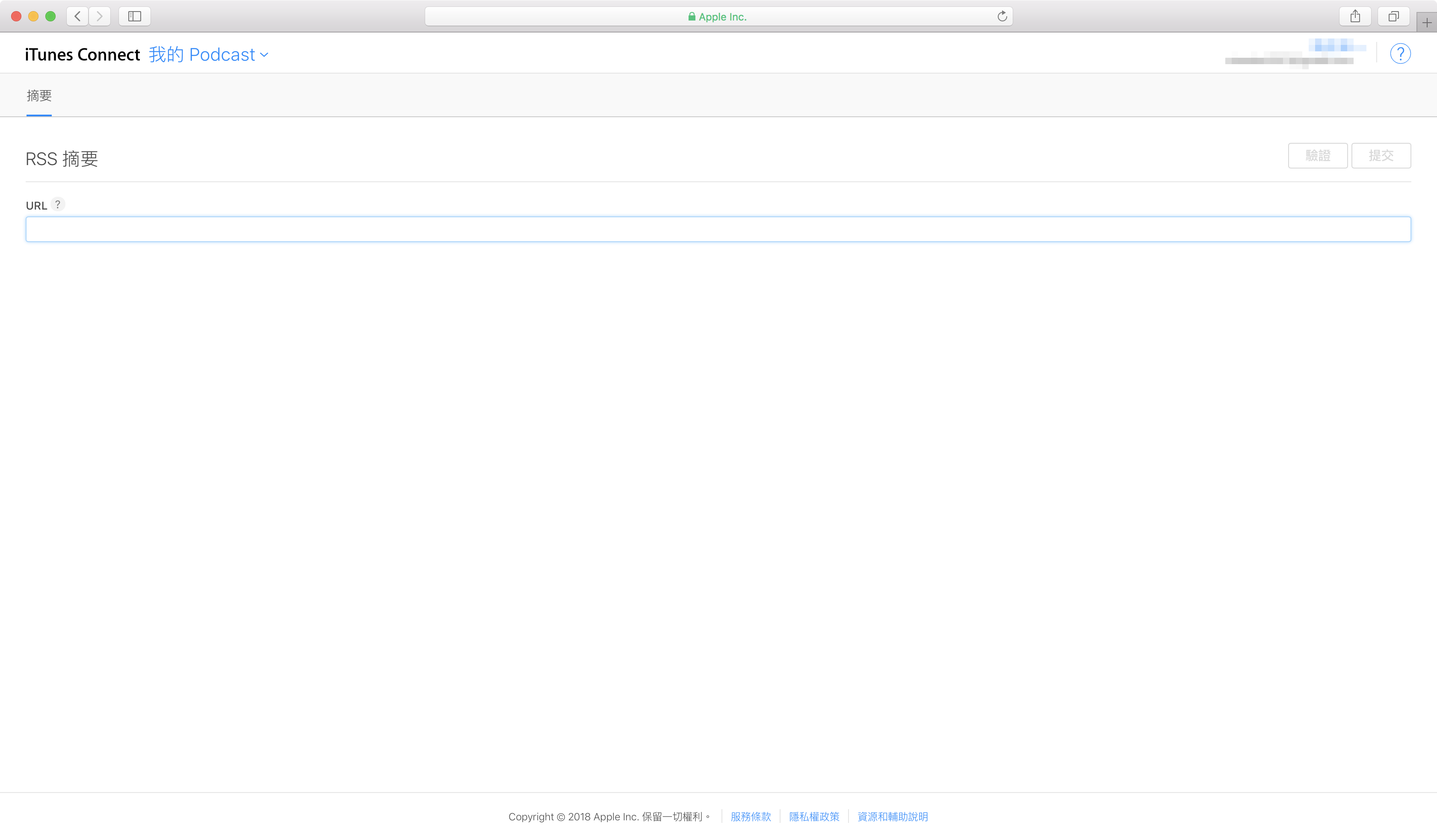Open a new tab with plus
The image size is (1437, 840).
[1426, 23]
